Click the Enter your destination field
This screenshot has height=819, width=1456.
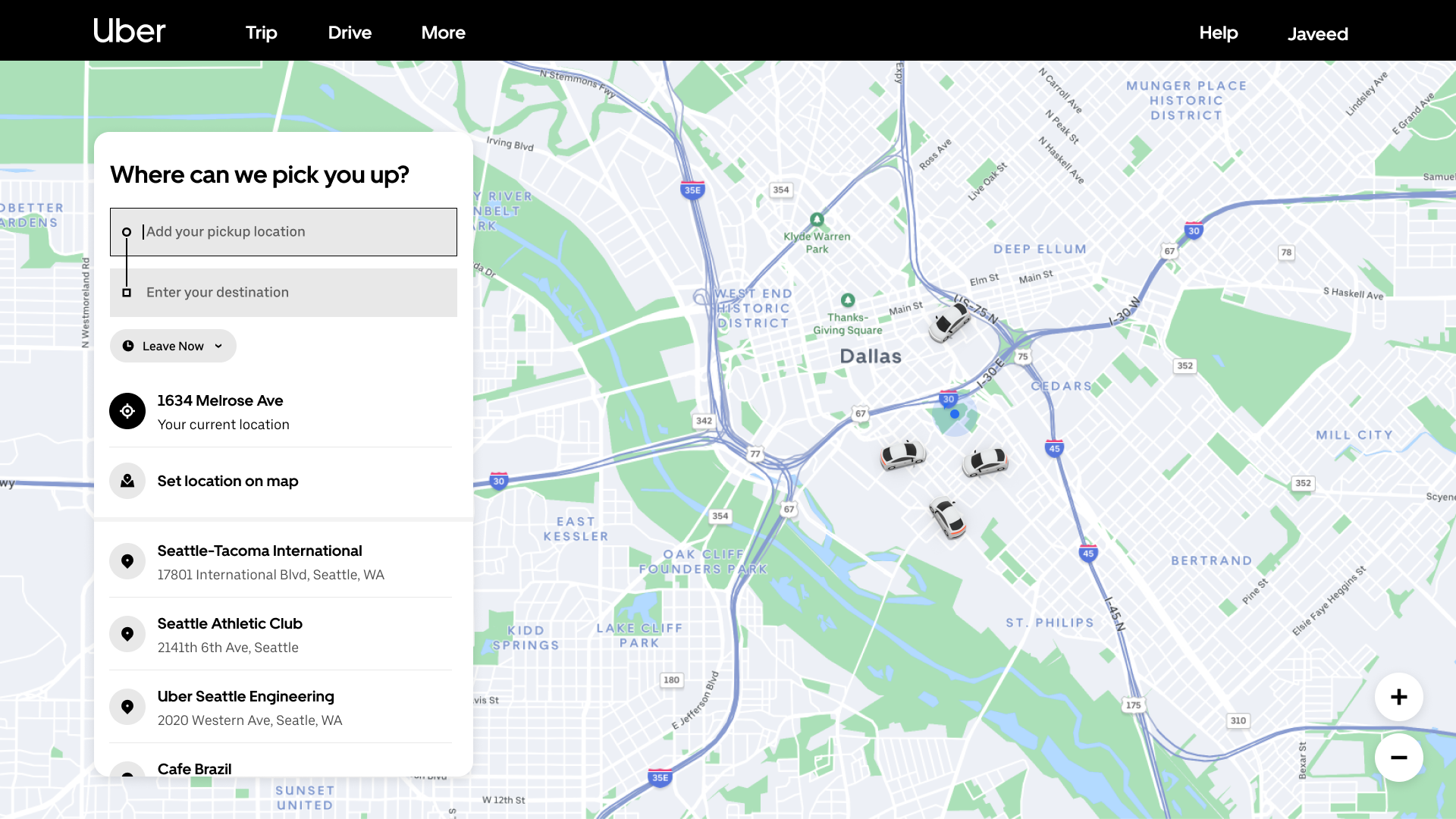(284, 293)
